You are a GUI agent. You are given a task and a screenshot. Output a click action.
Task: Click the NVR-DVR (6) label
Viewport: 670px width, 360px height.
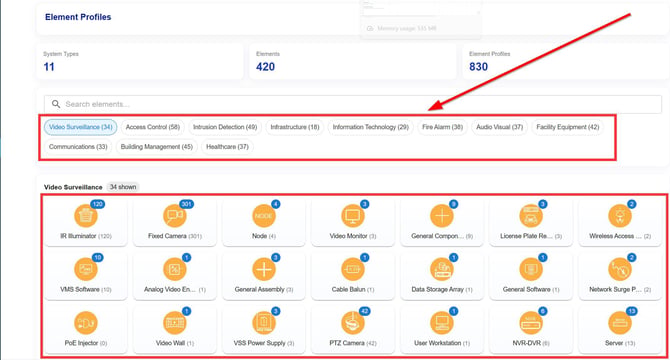531,343
